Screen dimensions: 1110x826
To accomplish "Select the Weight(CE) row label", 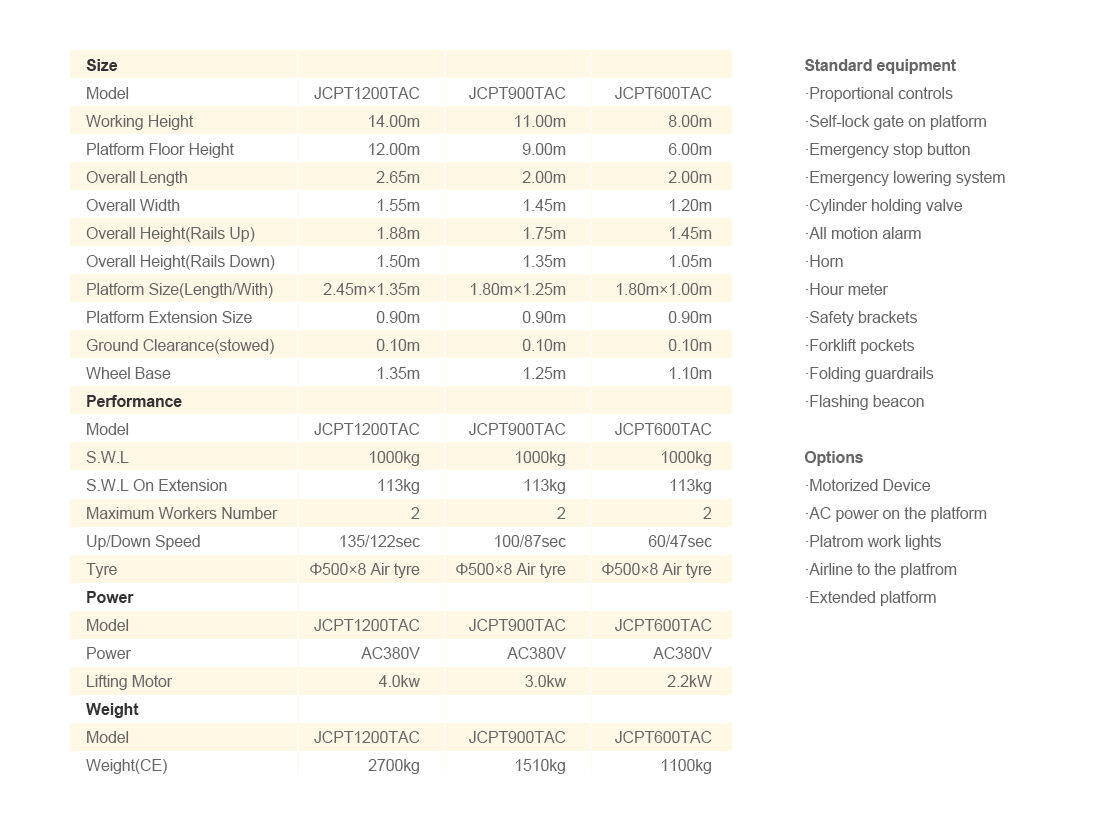I will point(127,765).
